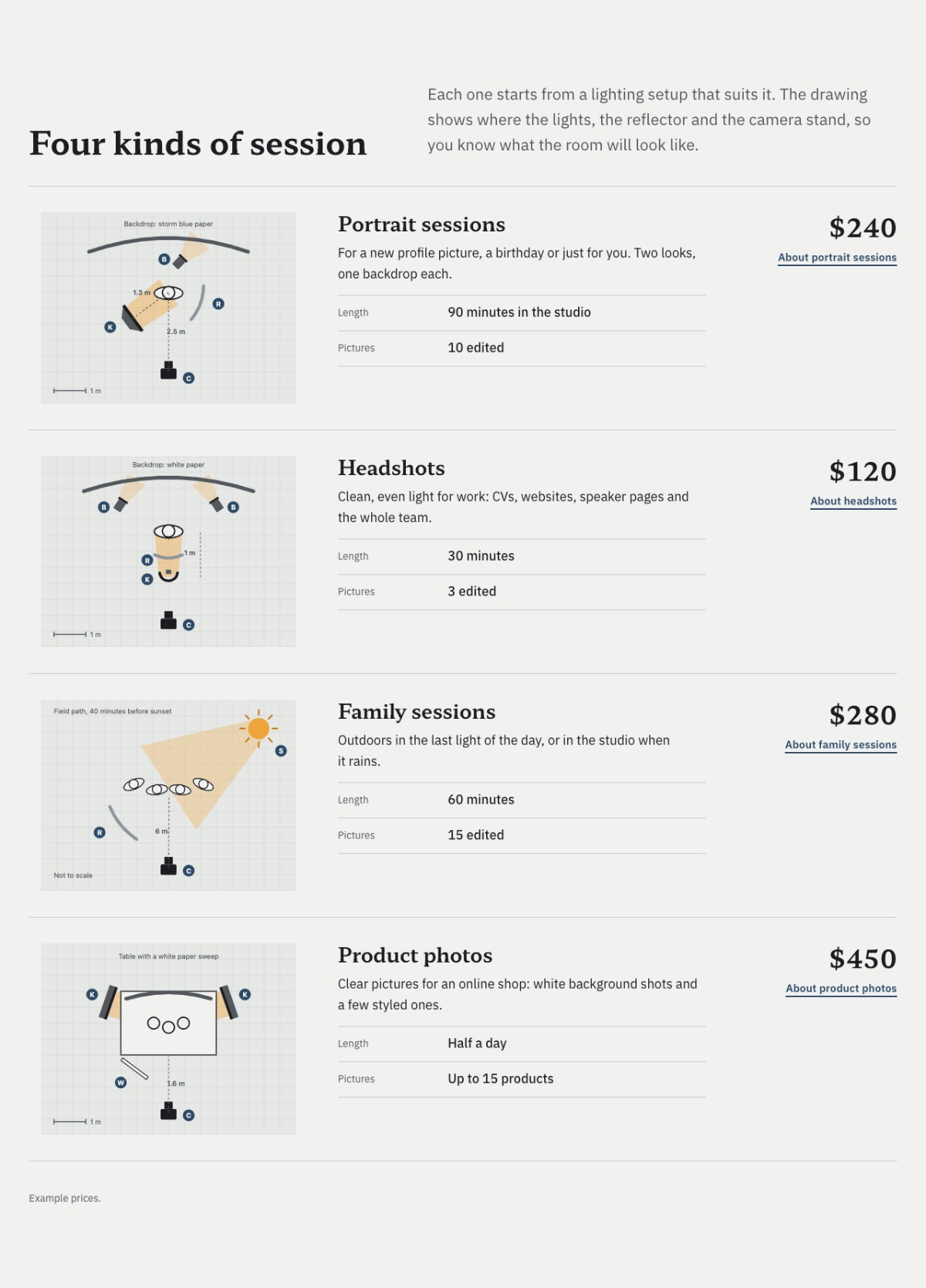The height and width of the screenshot is (1288, 926).
Task: Click the left B backdrop light marker in headshots
Action: [104, 507]
